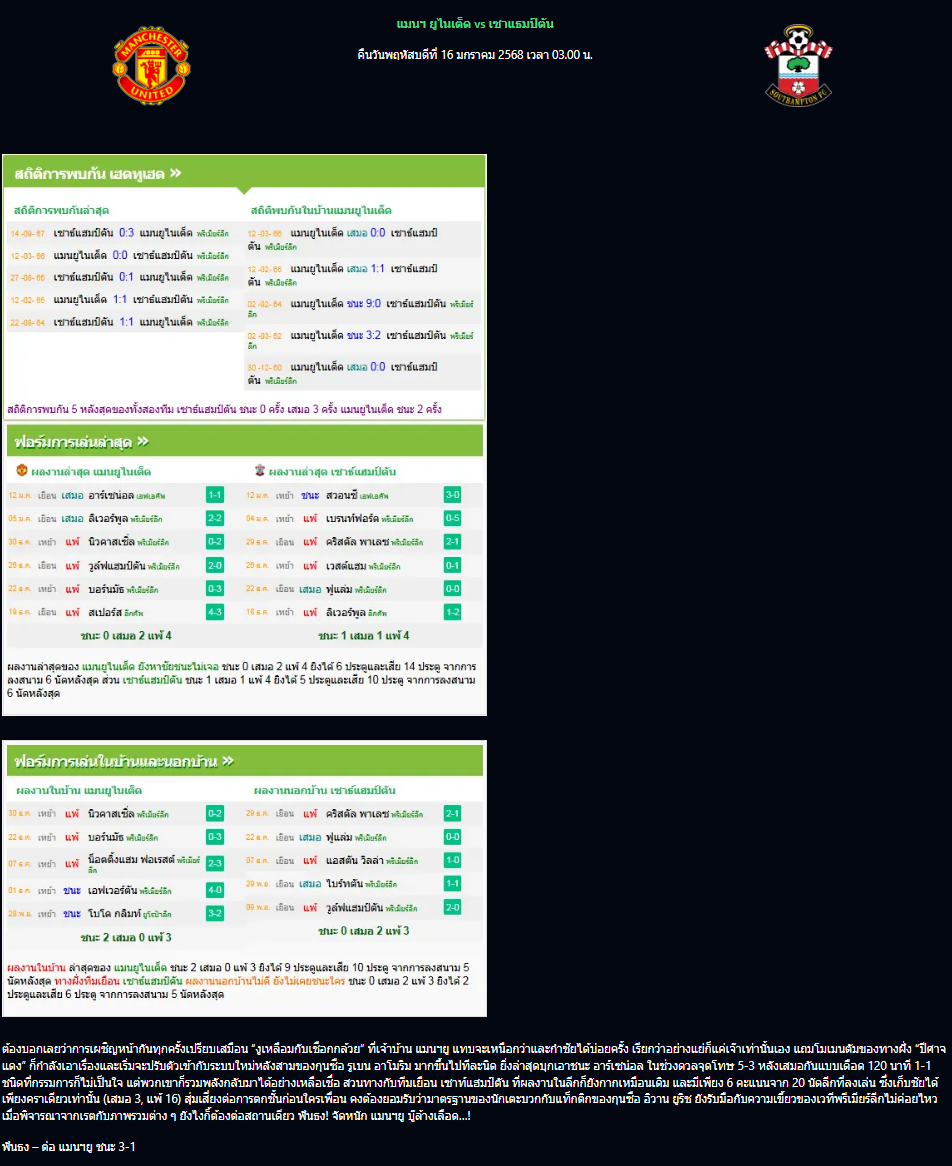
Task: Click the 1-1 score badge for อาร์เซน่อล
Action: [x=214, y=495]
